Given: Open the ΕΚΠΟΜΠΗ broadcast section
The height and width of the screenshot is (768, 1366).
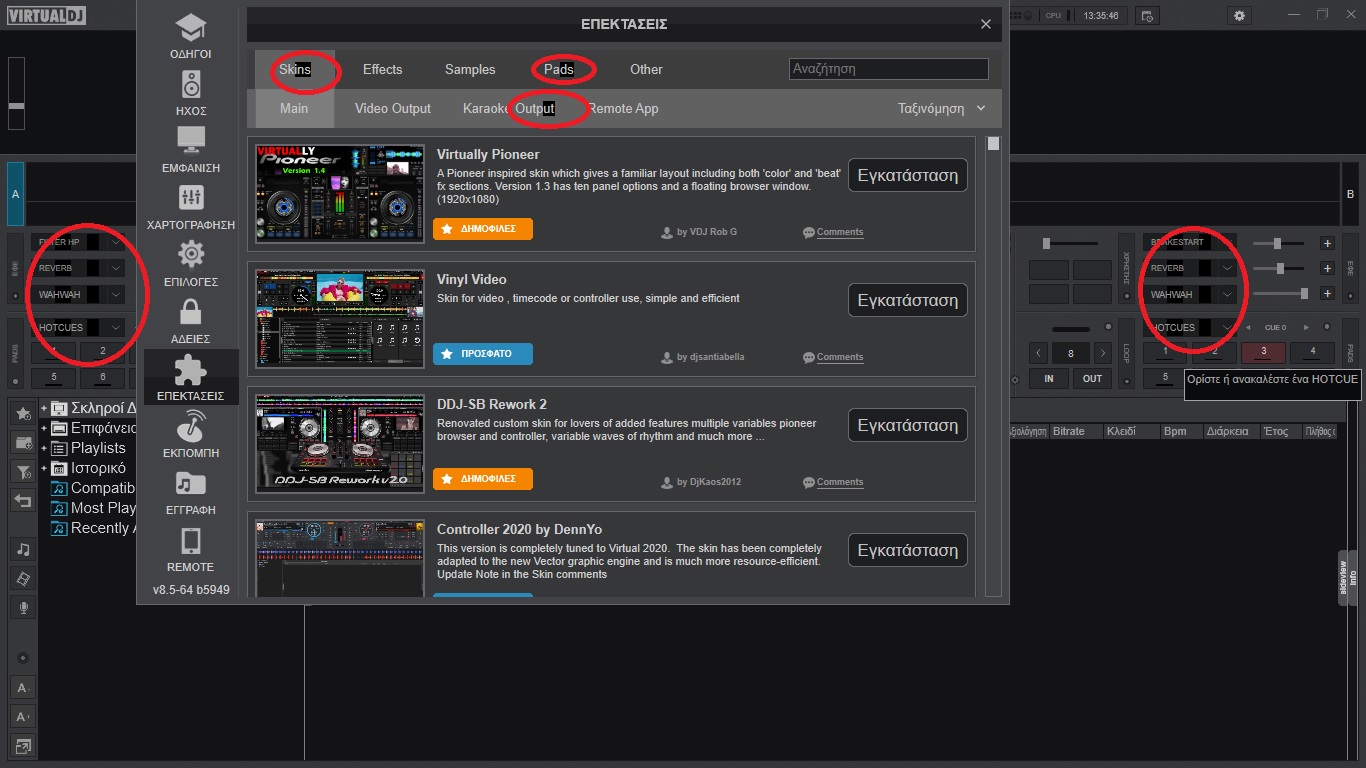Looking at the screenshot, I should coord(191,434).
